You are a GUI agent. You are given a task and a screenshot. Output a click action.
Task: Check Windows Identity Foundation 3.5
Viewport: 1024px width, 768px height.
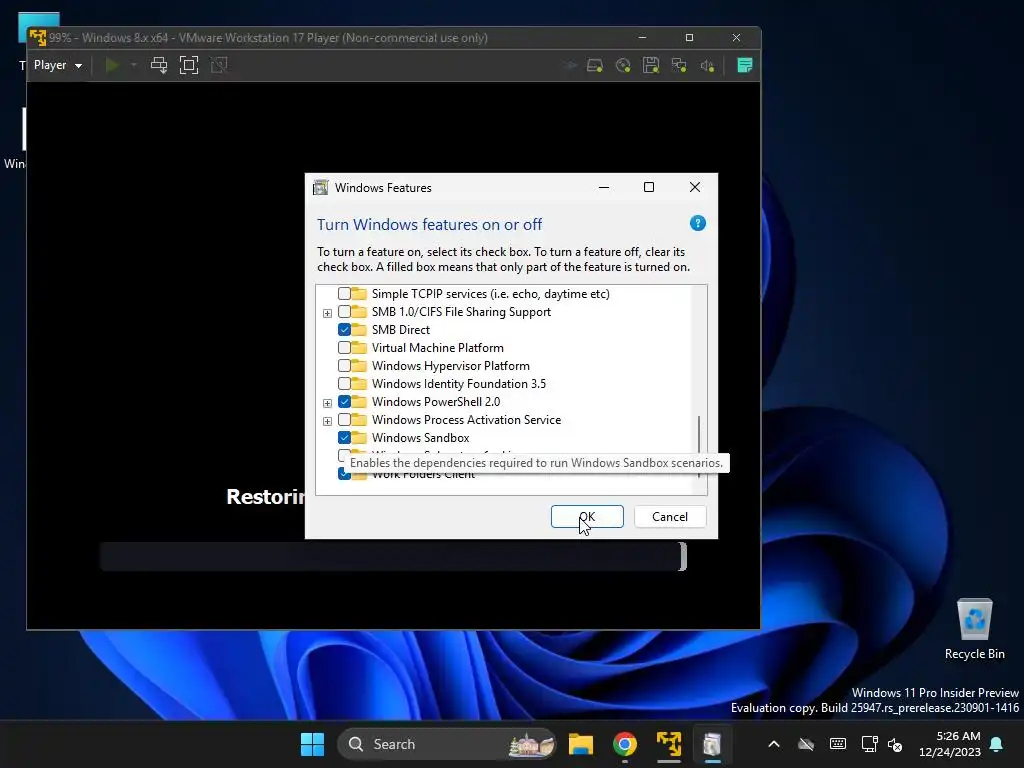pyautogui.click(x=344, y=383)
